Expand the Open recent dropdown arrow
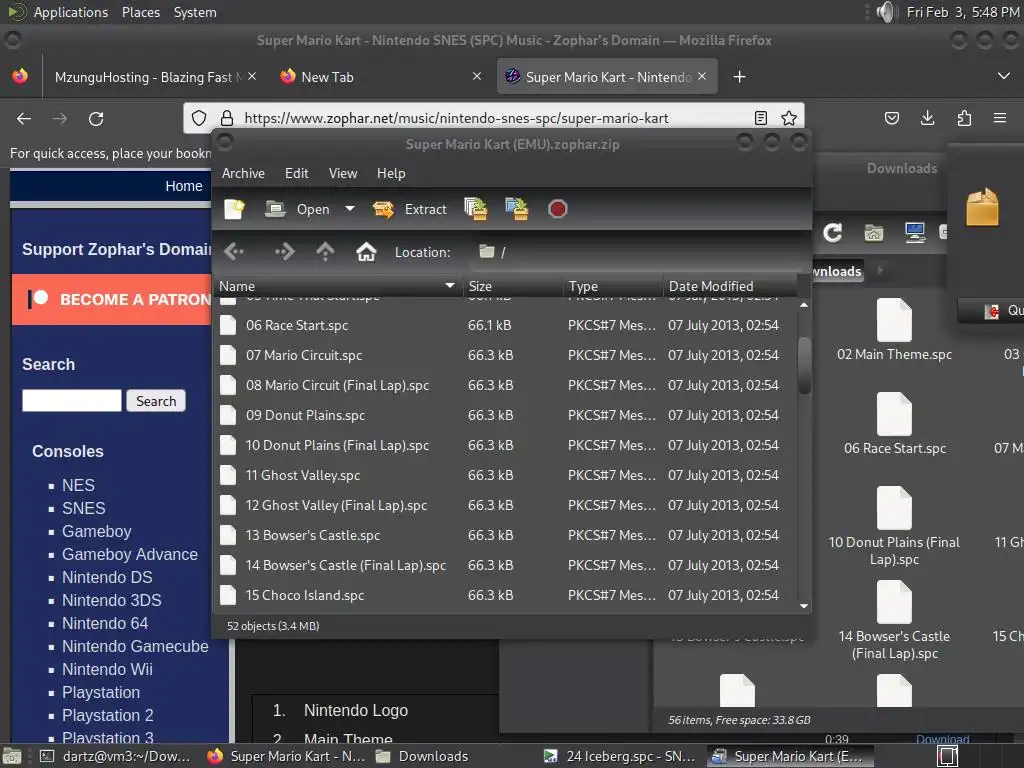Image resolution: width=1024 pixels, height=768 pixels. click(x=350, y=209)
